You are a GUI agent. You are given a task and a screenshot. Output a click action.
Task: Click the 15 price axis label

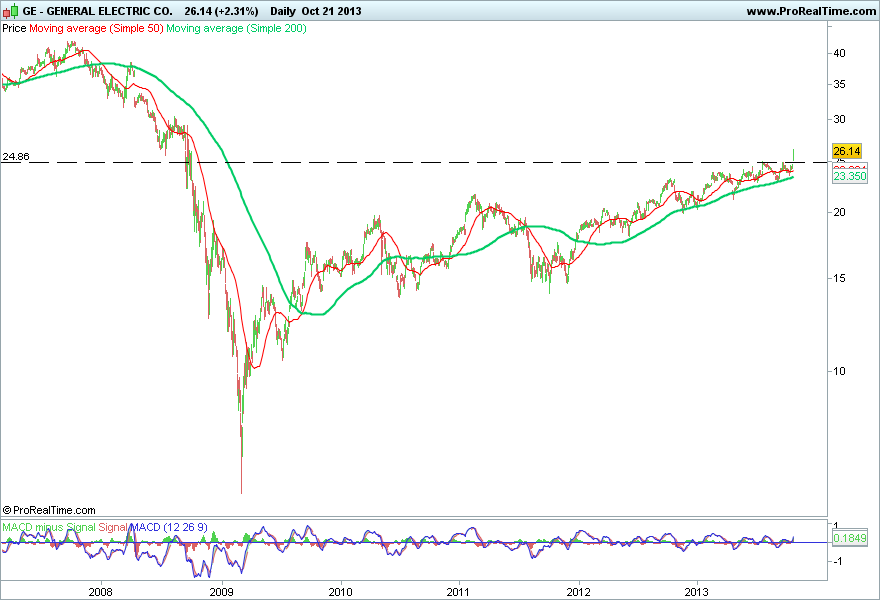coord(840,278)
